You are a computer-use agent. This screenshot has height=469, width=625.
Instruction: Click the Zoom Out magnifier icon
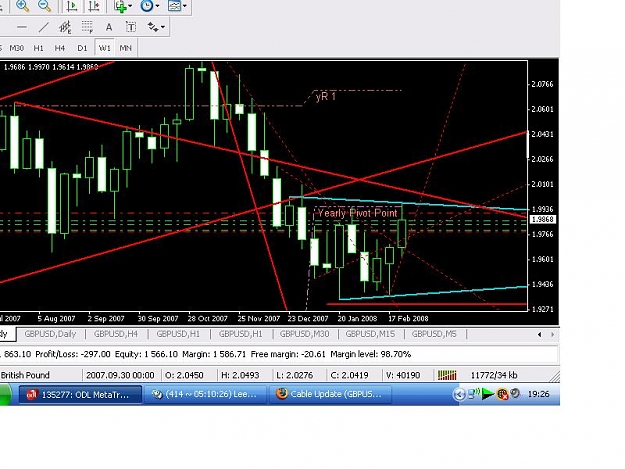click(44, 6)
